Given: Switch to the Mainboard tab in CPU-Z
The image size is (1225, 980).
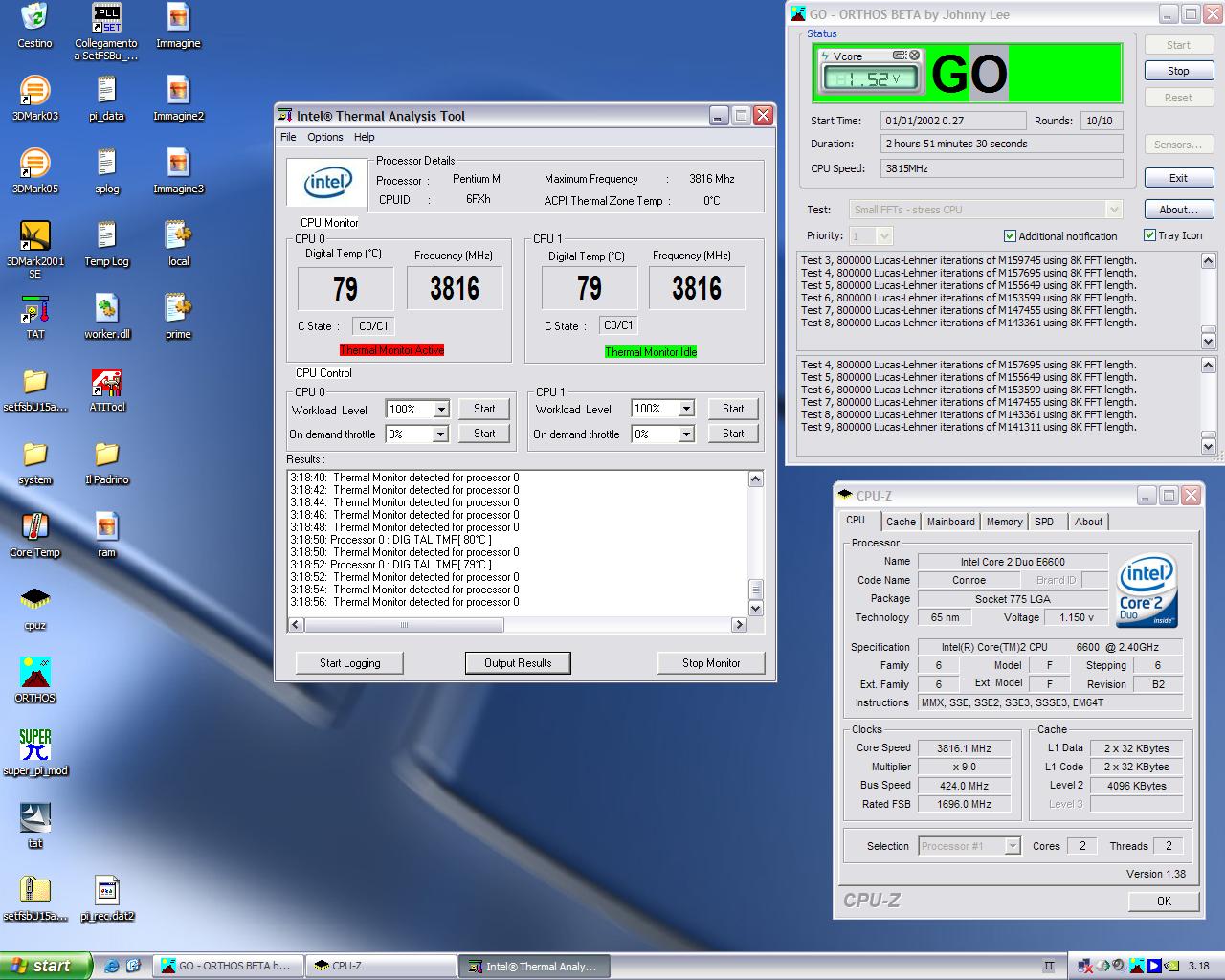Looking at the screenshot, I should click(951, 522).
